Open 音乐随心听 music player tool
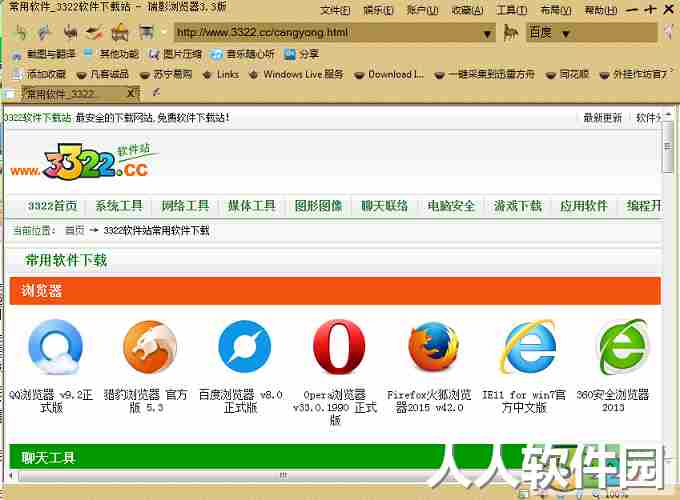The image size is (680, 500). coord(242,54)
